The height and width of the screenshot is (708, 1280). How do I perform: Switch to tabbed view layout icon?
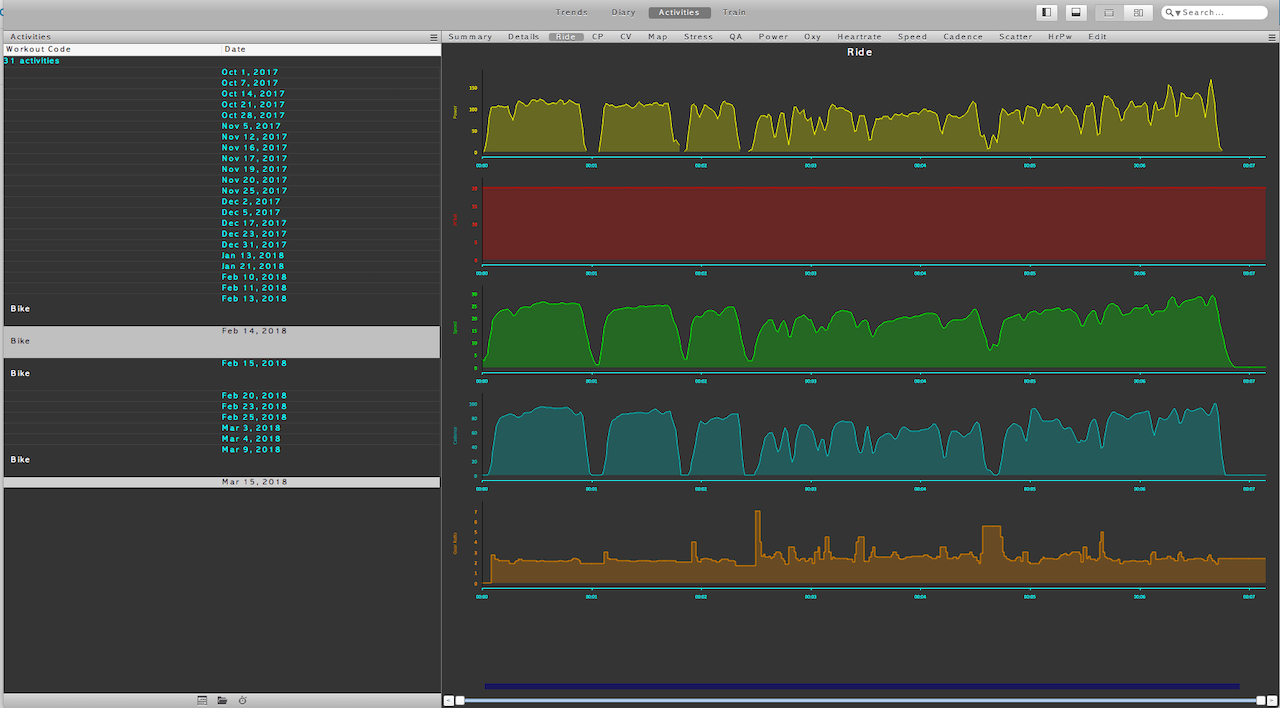tap(1109, 13)
